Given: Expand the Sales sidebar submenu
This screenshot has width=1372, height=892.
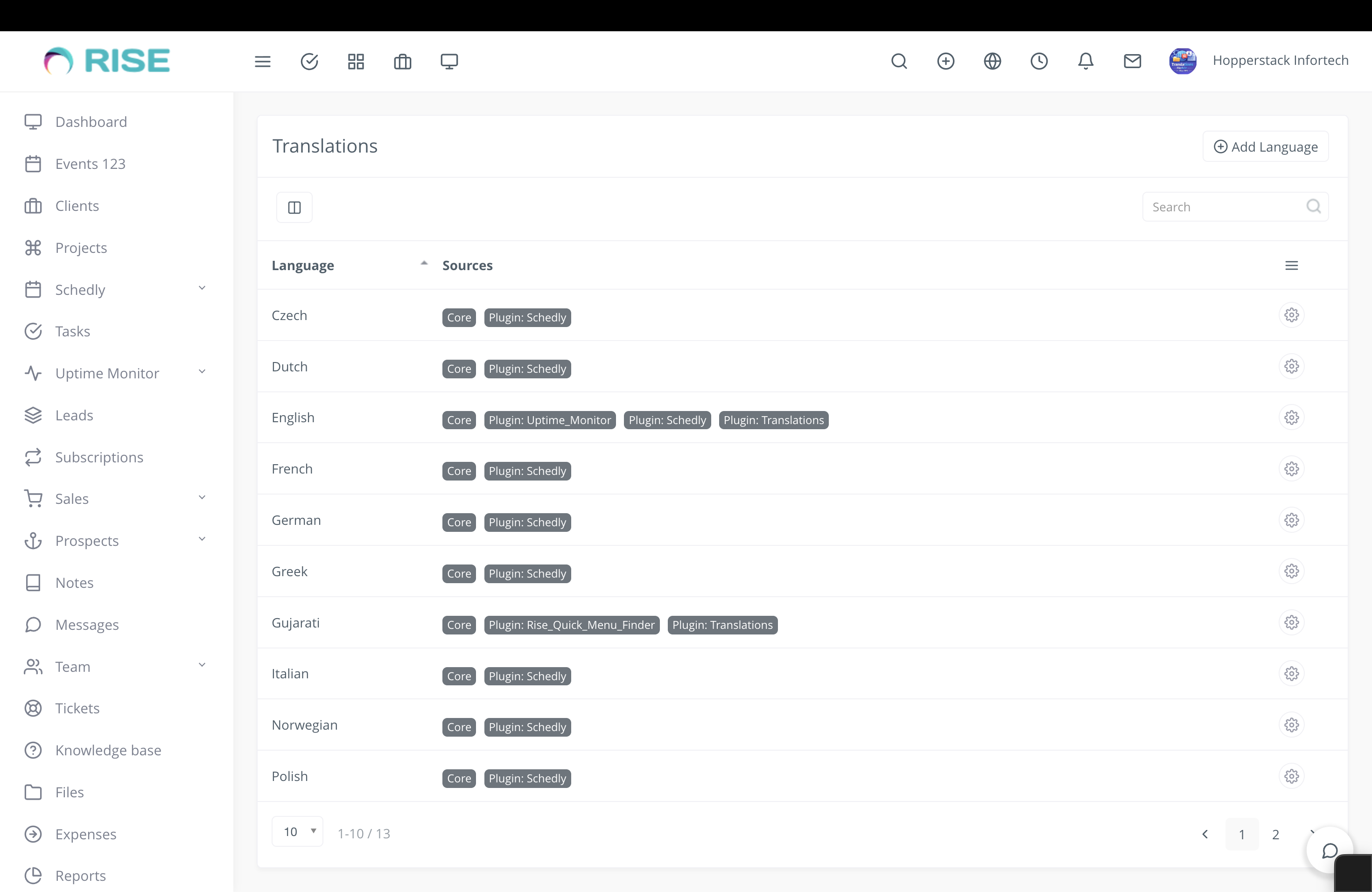Looking at the screenshot, I should (202, 497).
